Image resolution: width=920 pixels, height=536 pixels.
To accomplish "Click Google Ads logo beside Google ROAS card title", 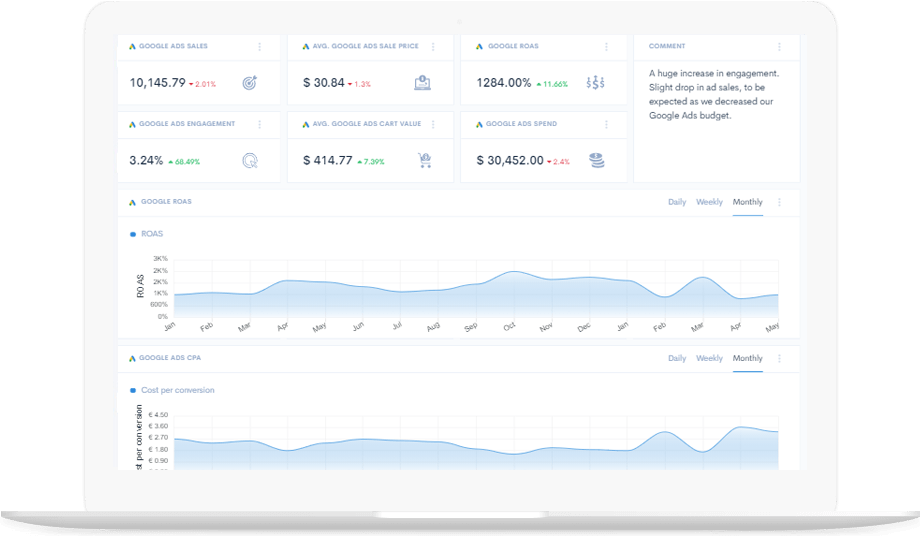I will [479, 46].
